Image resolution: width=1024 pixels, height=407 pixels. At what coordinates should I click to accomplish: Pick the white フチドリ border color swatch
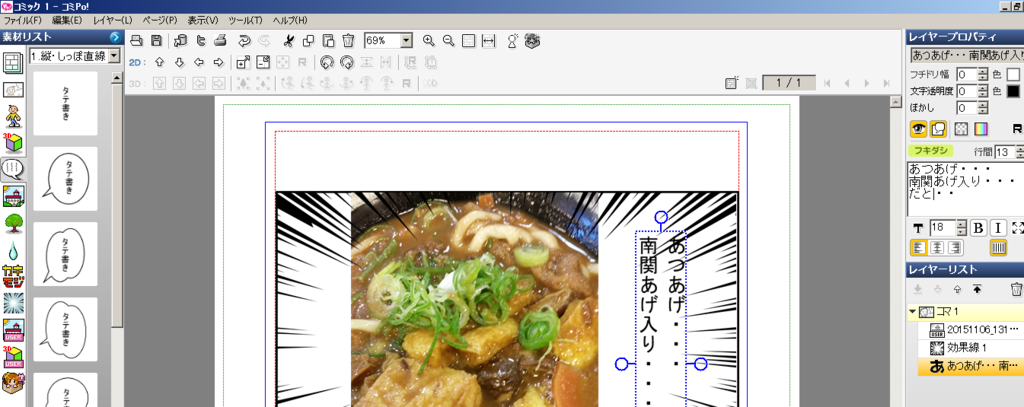[x=1013, y=74]
